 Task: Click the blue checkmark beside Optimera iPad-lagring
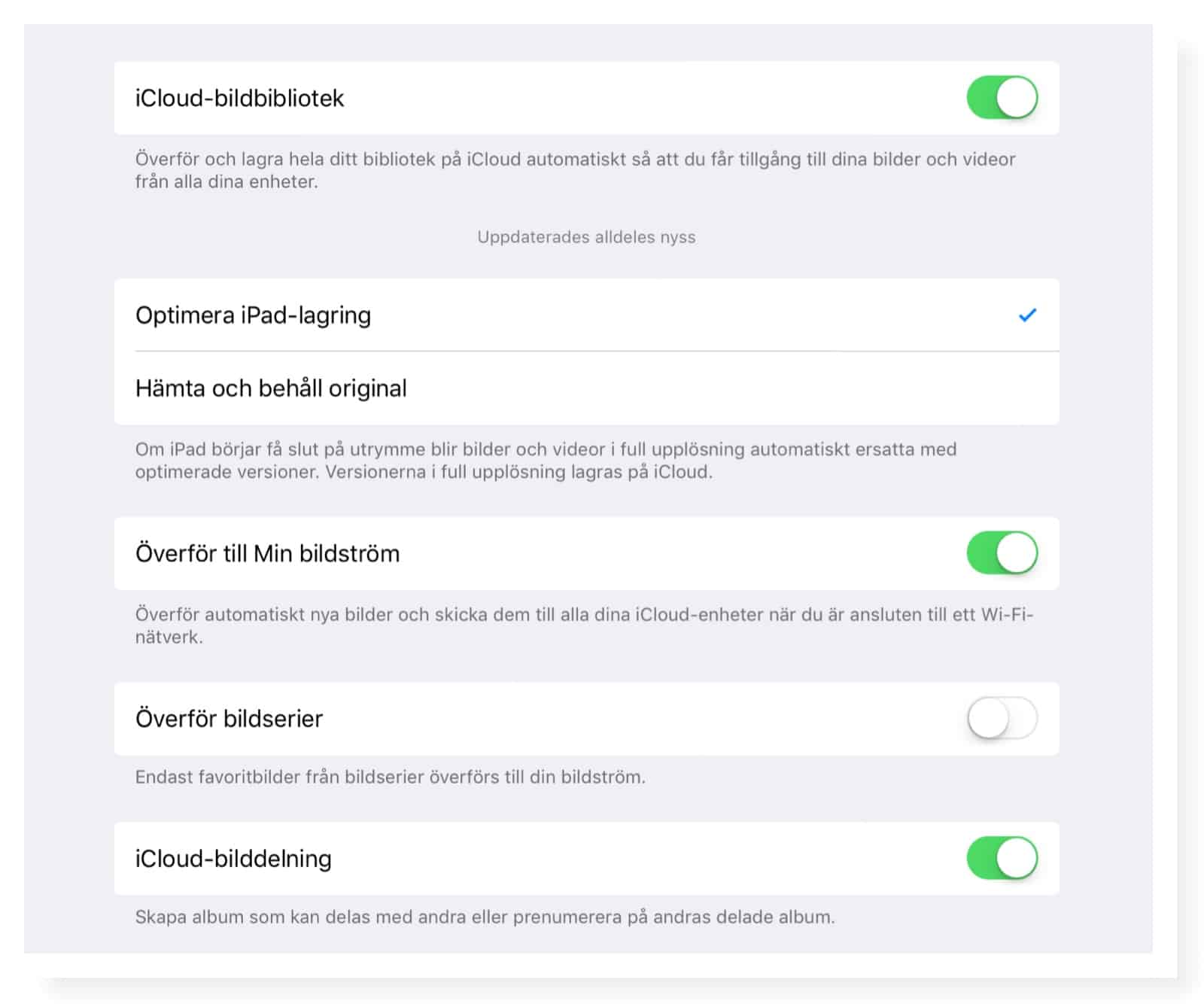pyautogui.click(x=1027, y=315)
